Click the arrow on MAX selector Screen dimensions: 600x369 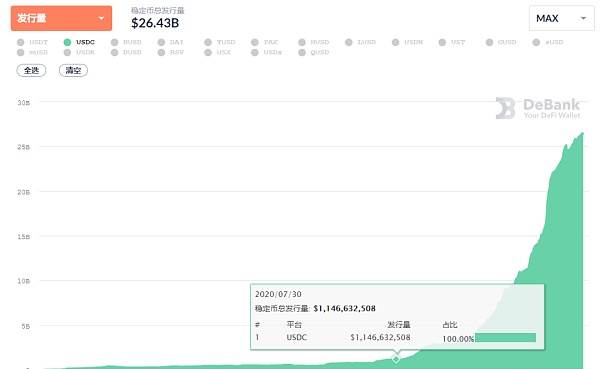(583, 18)
